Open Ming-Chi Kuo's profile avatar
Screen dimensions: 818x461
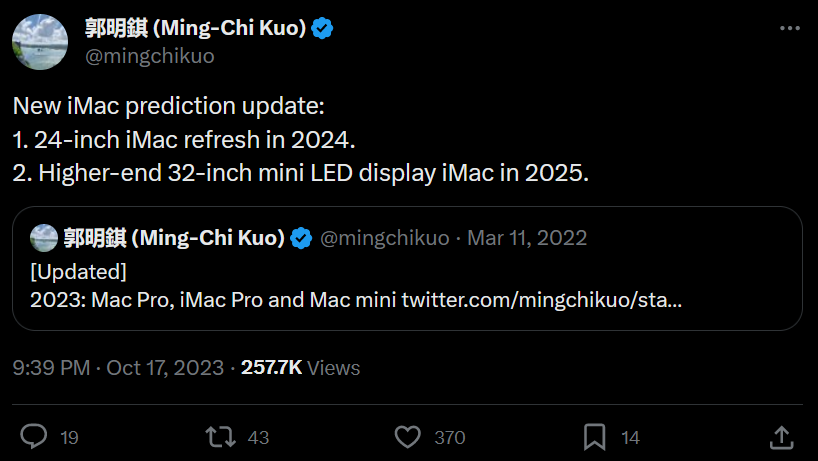pyautogui.click(x=40, y=42)
